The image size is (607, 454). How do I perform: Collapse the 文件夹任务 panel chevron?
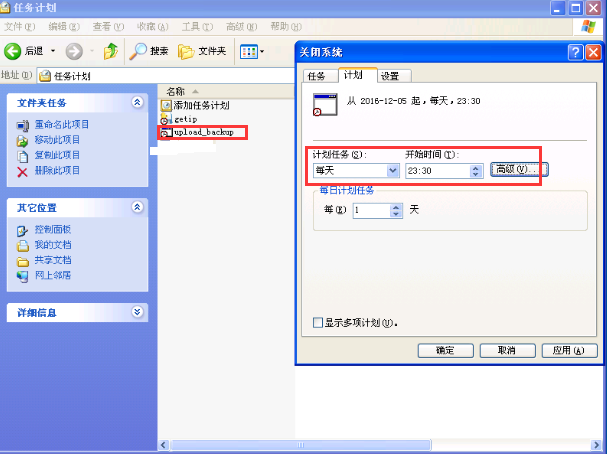click(138, 103)
